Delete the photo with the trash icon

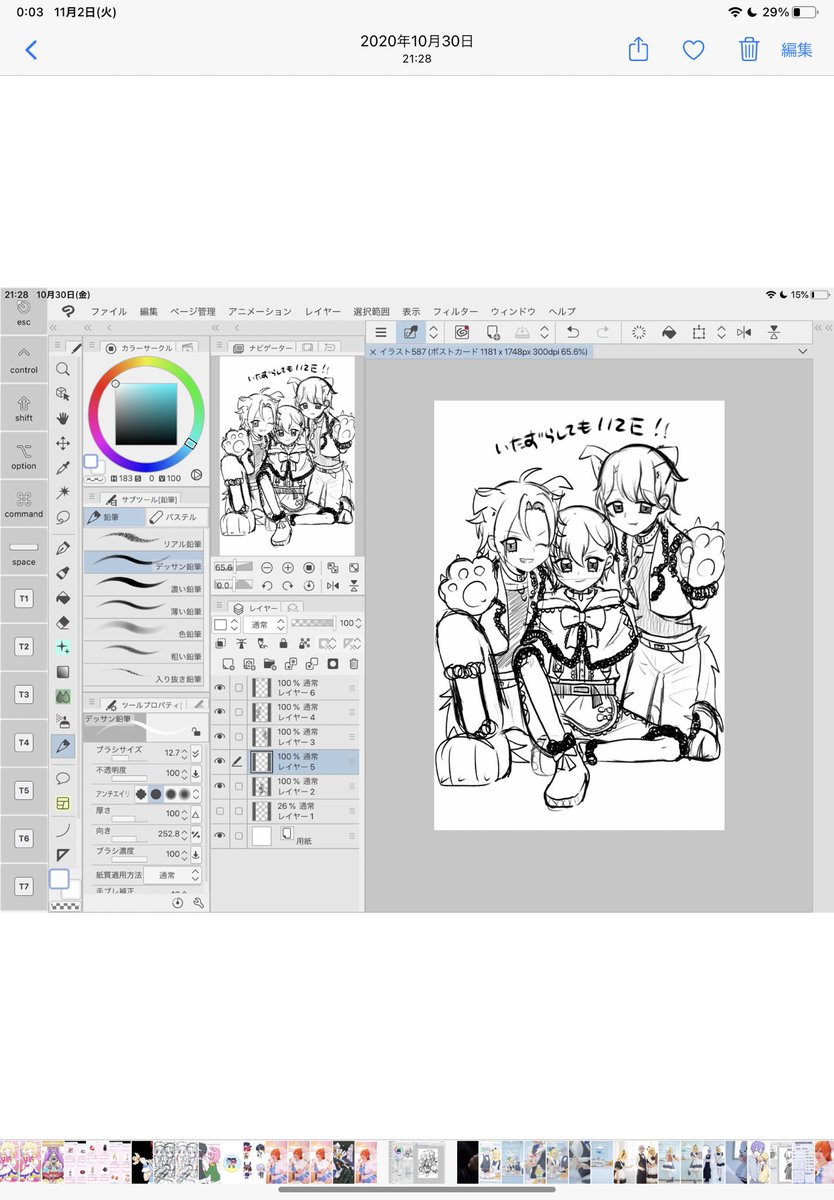749,49
